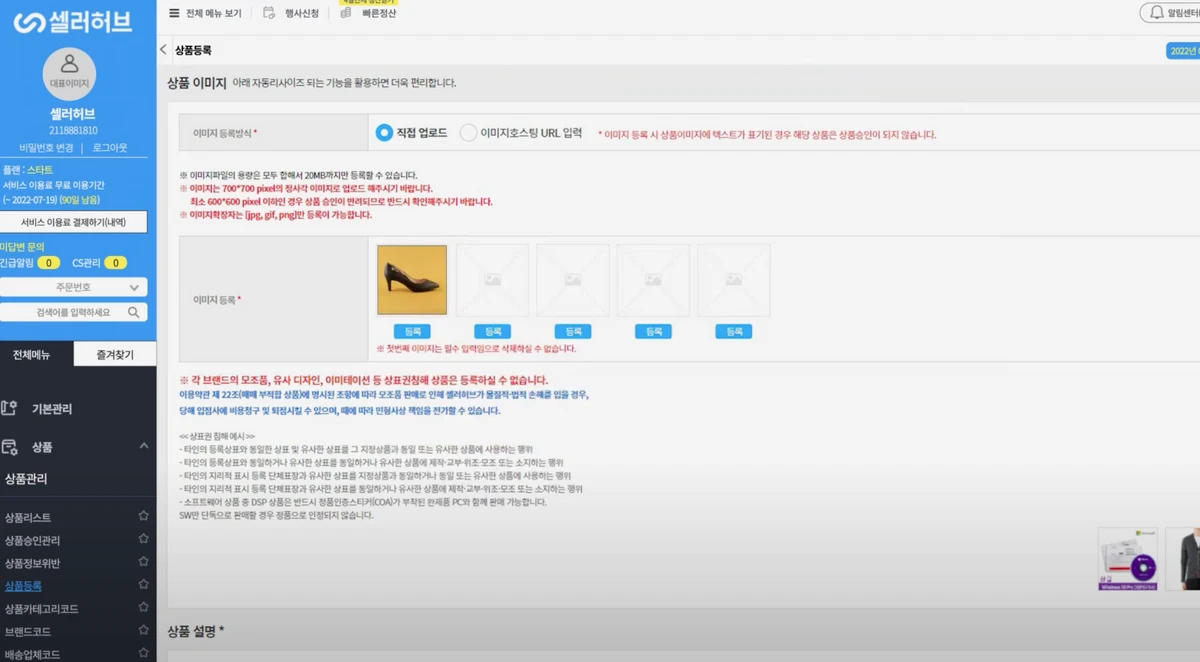Image resolution: width=1200 pixels, height=662 pixels.
Task: Click the 셀러허브 logo
Action: 75,22
